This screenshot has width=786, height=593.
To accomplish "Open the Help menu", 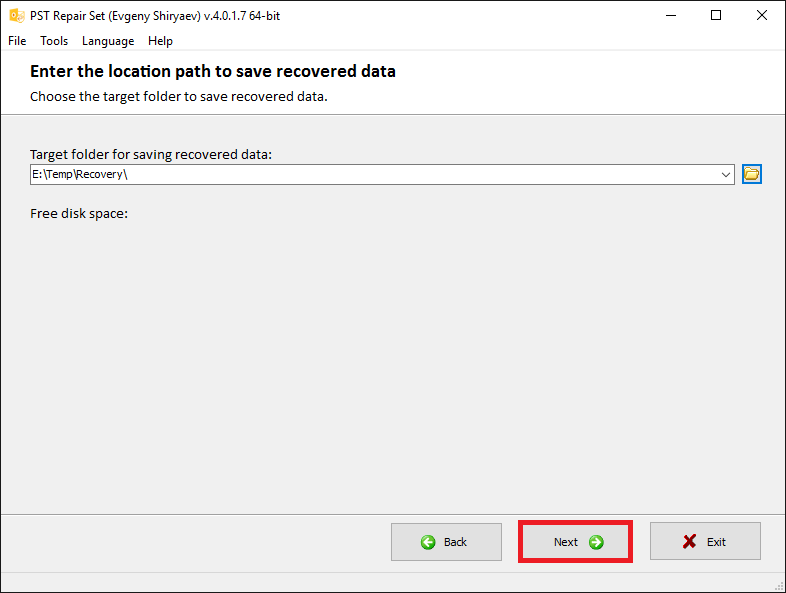I will tap(160, 41).
